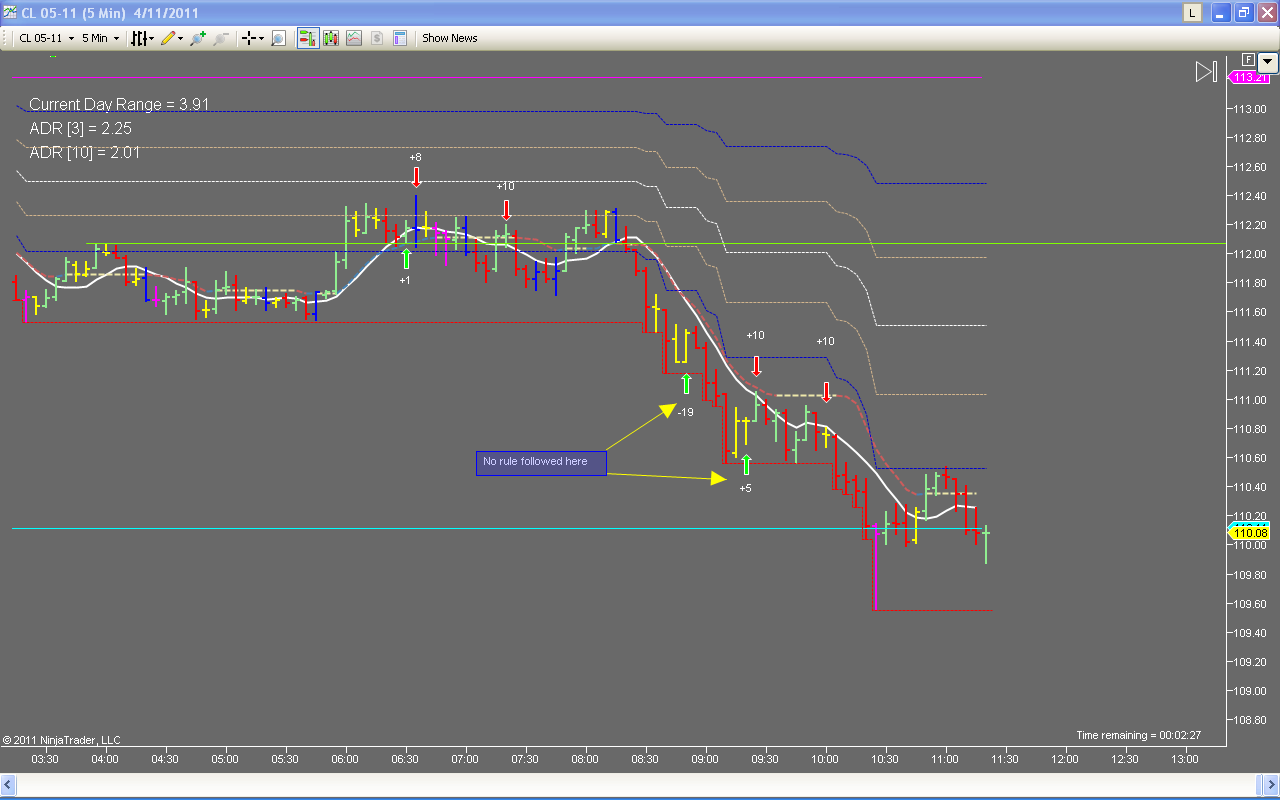Click the green buy arrow labeled +5
This screenshot has height=800, width=1280.
[x=746, y=464]
